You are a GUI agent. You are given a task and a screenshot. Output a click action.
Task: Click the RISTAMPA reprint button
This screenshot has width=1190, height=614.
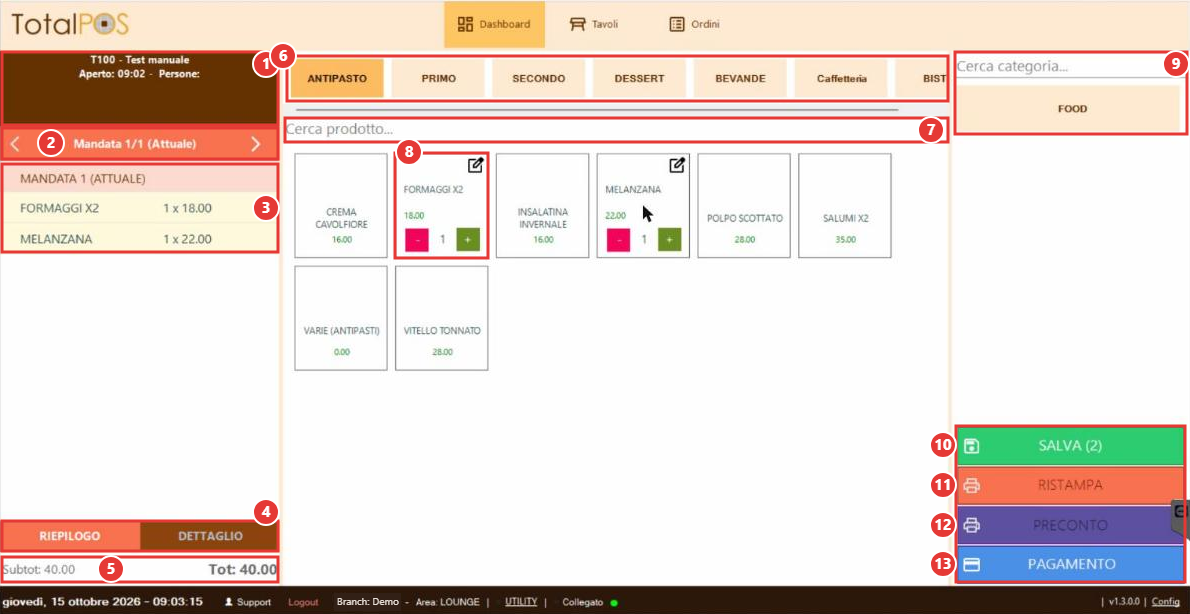(x=1069, y=486)
